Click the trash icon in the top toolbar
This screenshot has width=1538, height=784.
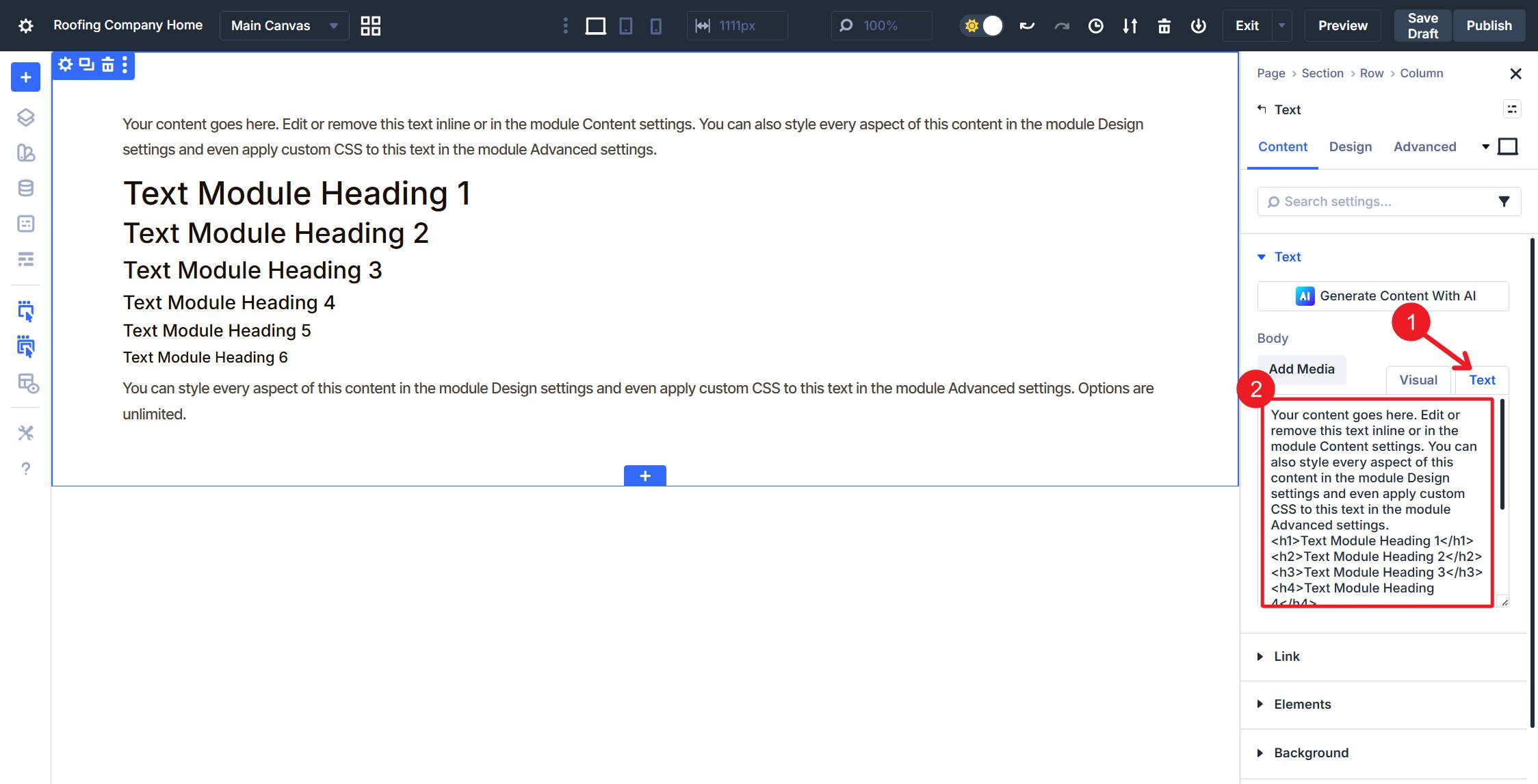(1164, 26)
